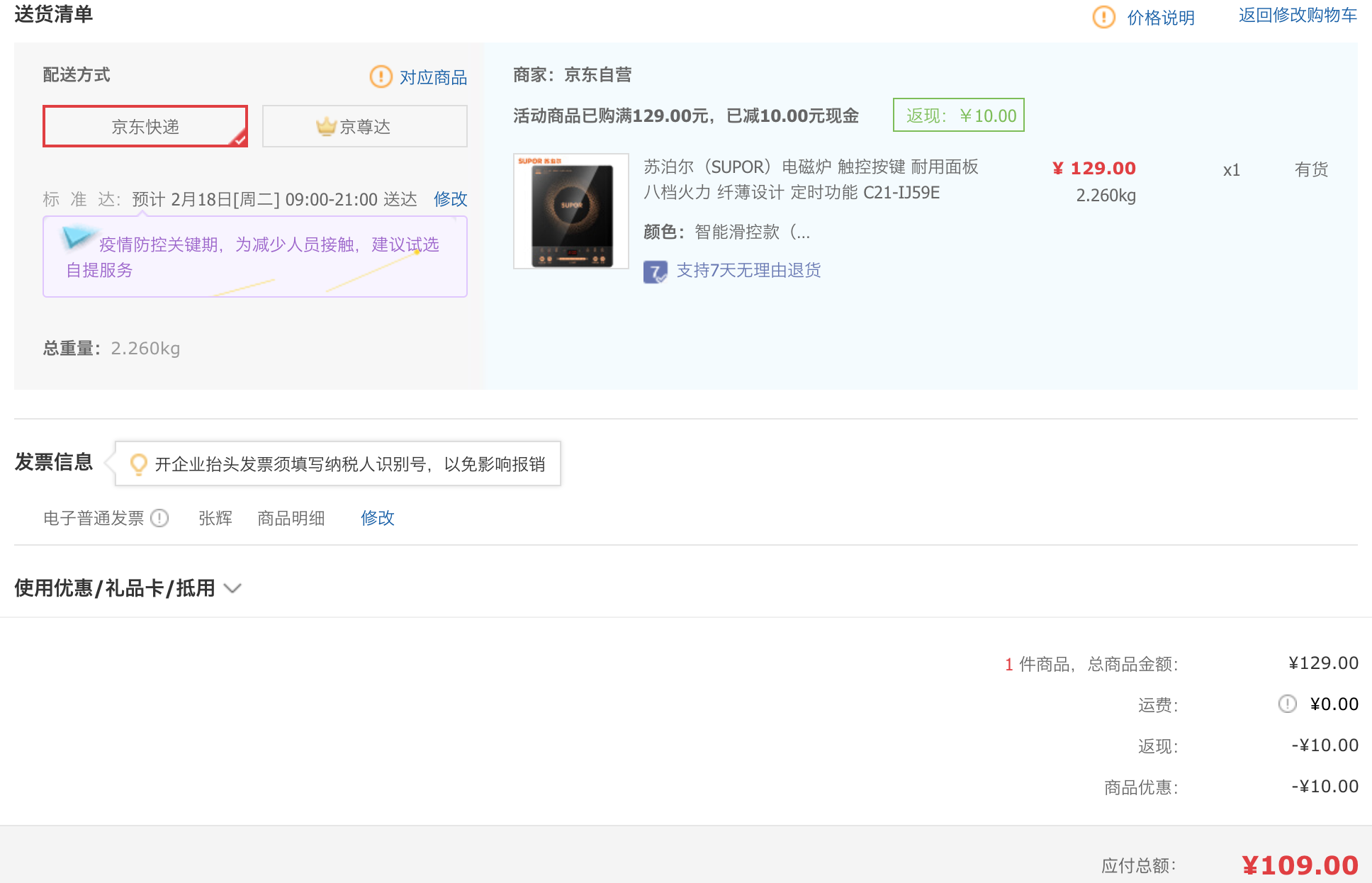1372x883 pixels.
Task: Click the 送货清单 section heading
Action: 54,14
